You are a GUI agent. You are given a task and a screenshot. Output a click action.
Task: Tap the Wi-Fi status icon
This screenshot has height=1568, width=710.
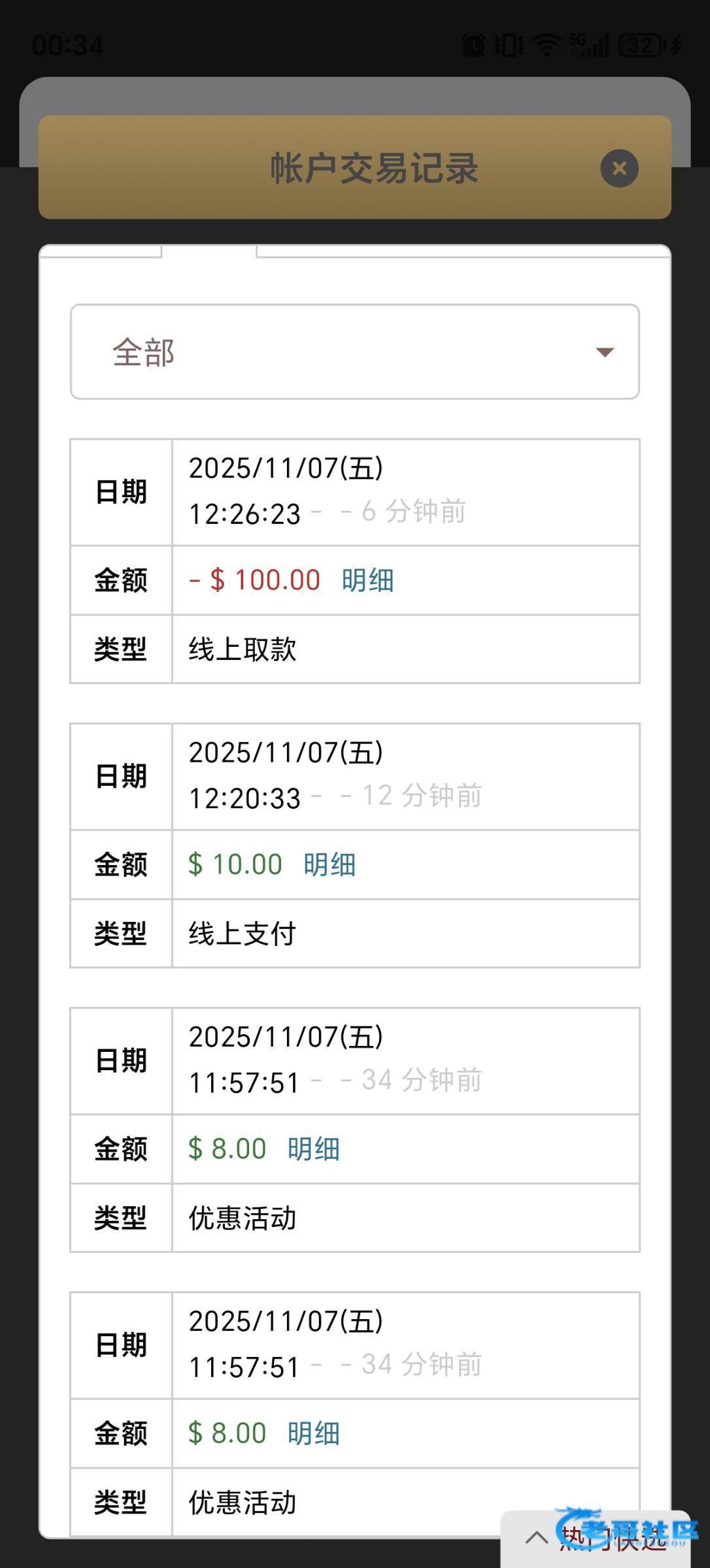point(547,45)
